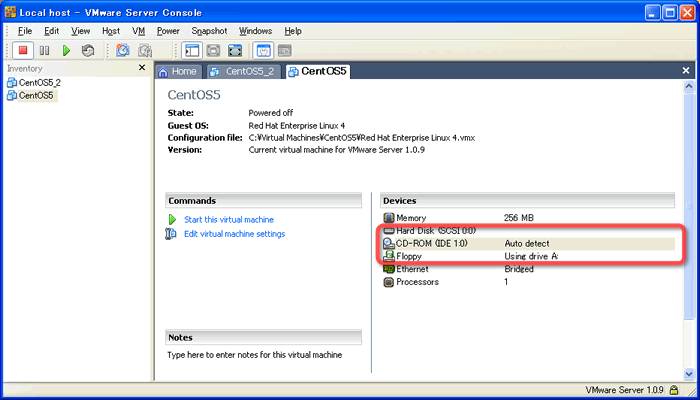Click the vertical scrollbar thumb

(x=689, y=205)
